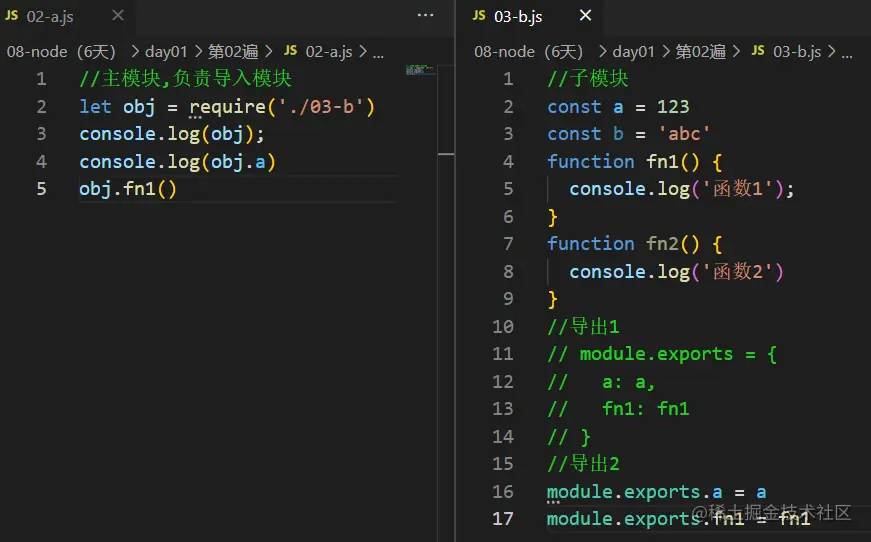Click line number 5 in 02-a.js
Screen dimensions: 871x542
click(42, 189)
